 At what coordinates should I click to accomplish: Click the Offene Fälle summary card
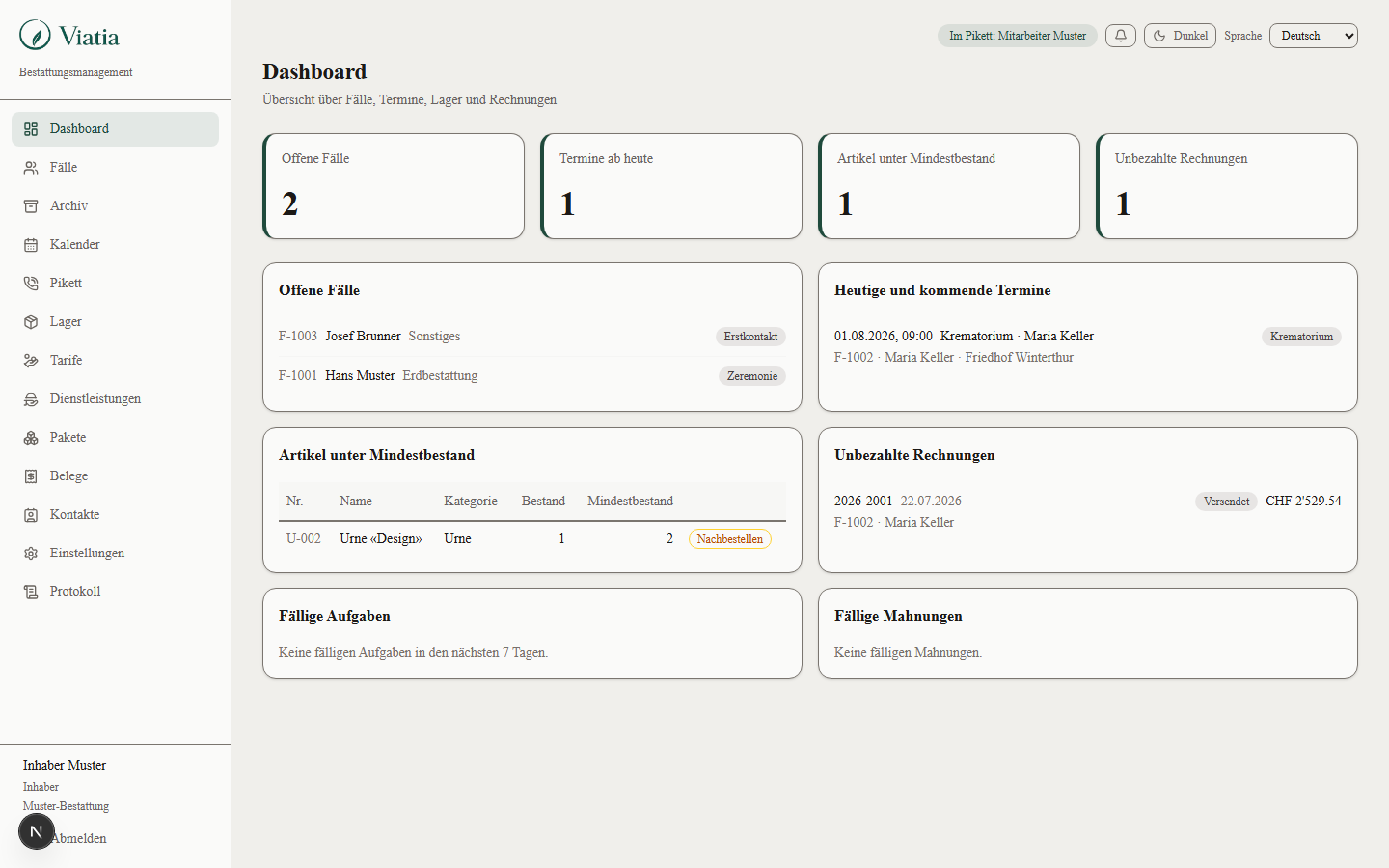(x=394, y=186)
